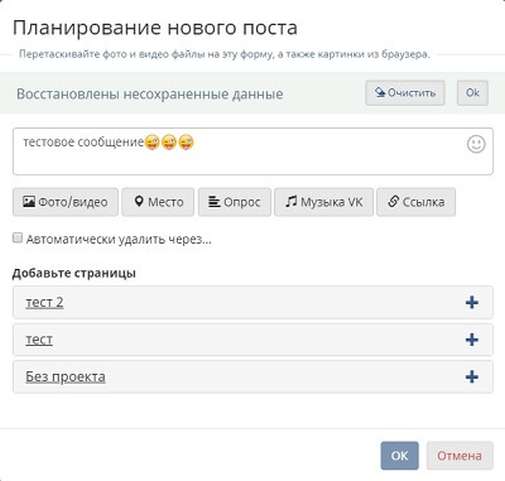Click the 'Добавьте страницы' heading
505x481 pixels.
pos(74,273)
